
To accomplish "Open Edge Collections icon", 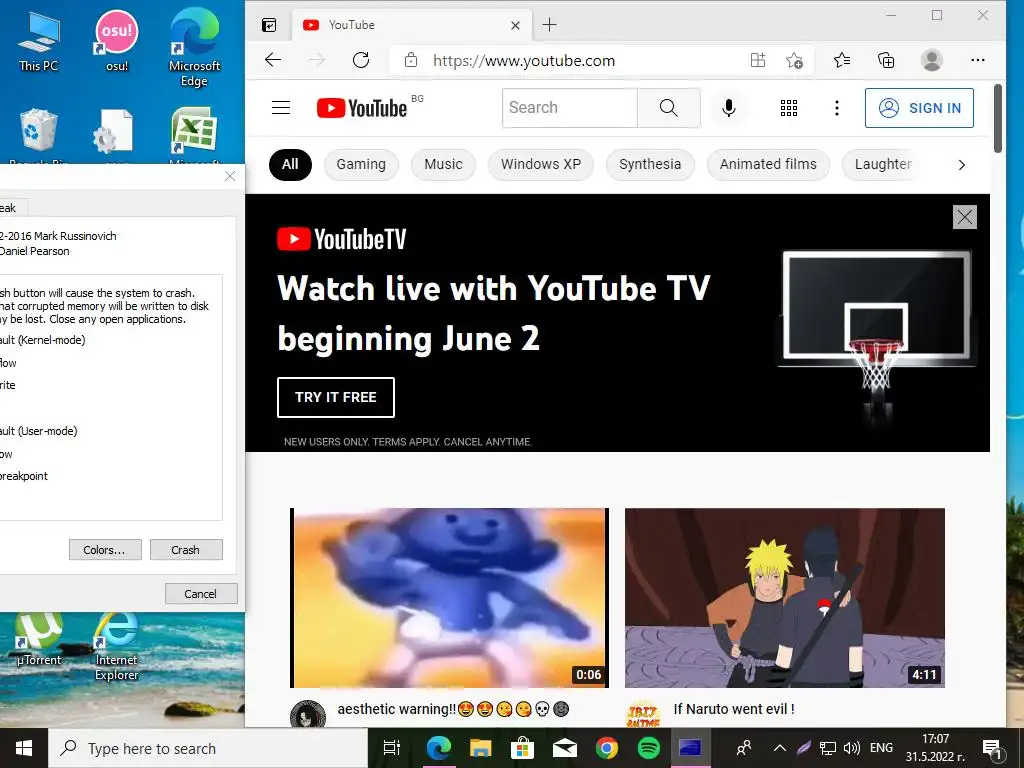I will pyautogui.click(x=886, y=60).
